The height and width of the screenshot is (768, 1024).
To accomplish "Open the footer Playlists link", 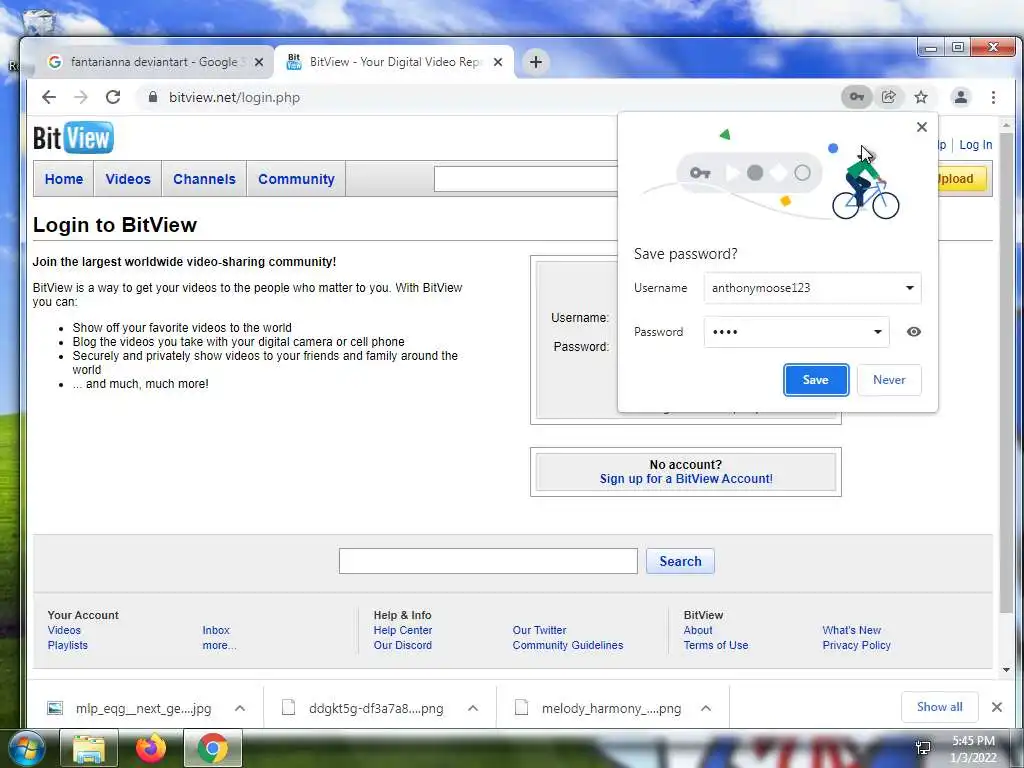I will click(x=67, y=645).
